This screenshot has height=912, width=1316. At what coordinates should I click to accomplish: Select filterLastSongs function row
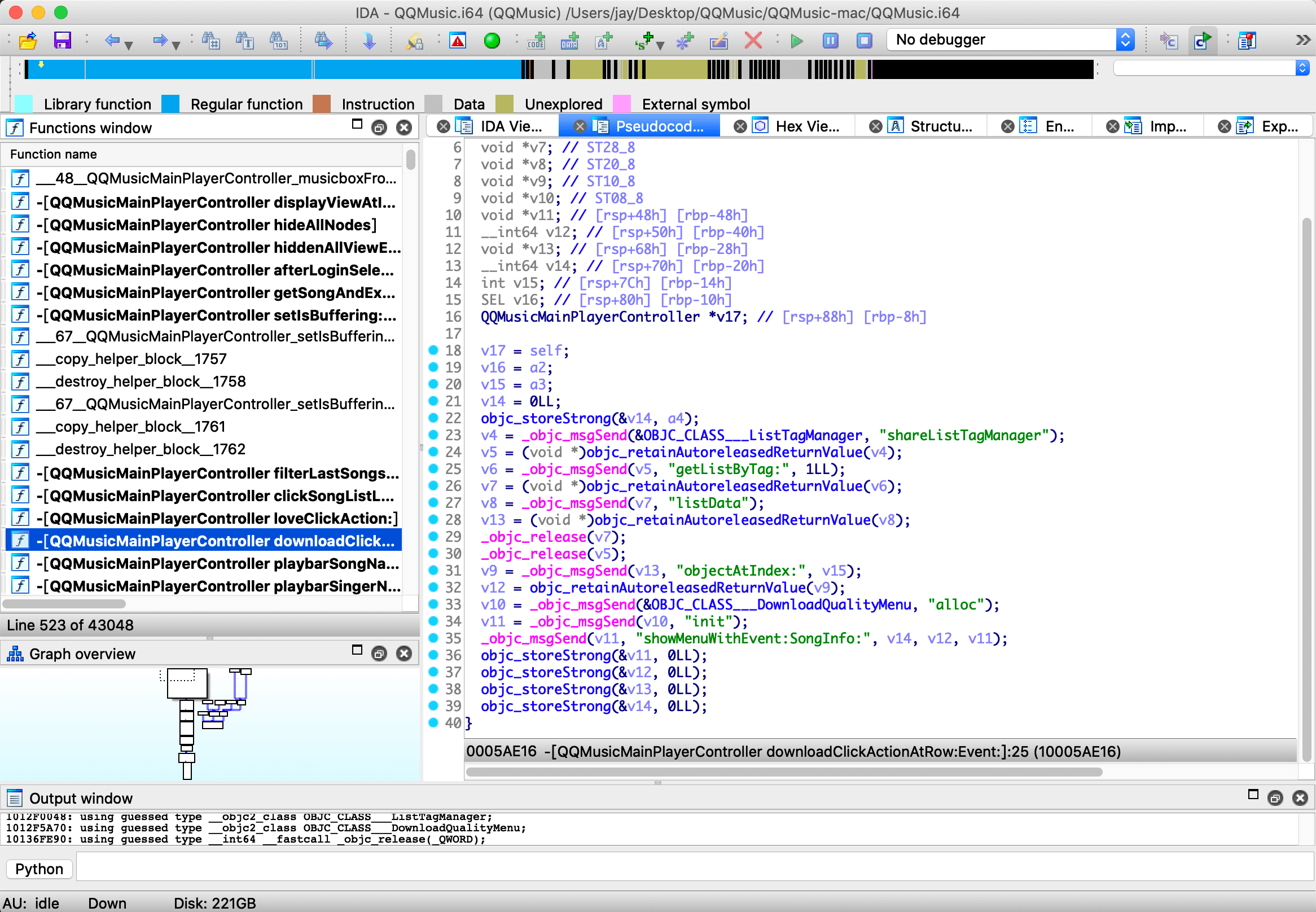[204, 473]
